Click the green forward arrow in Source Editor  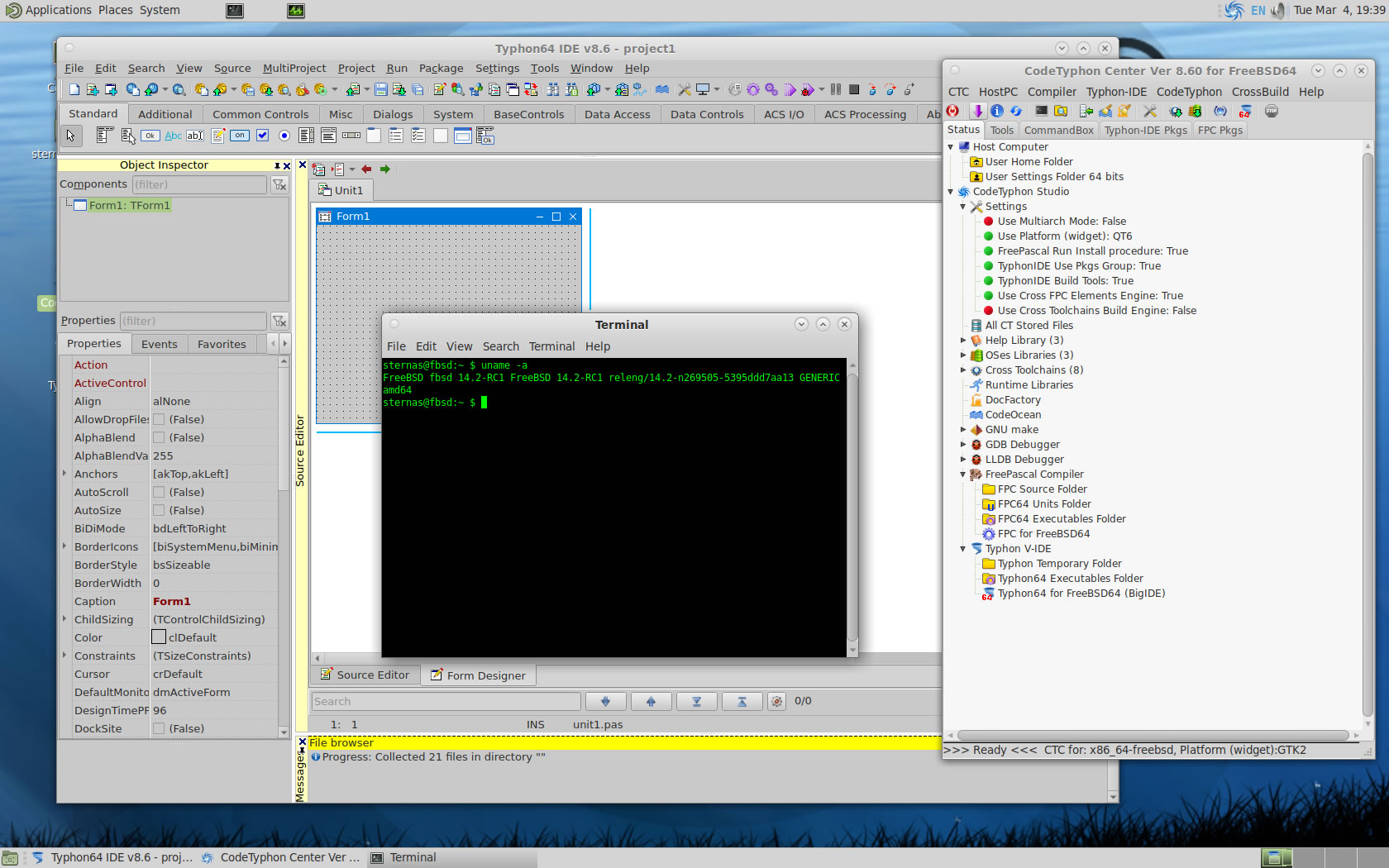click(385, 169)
